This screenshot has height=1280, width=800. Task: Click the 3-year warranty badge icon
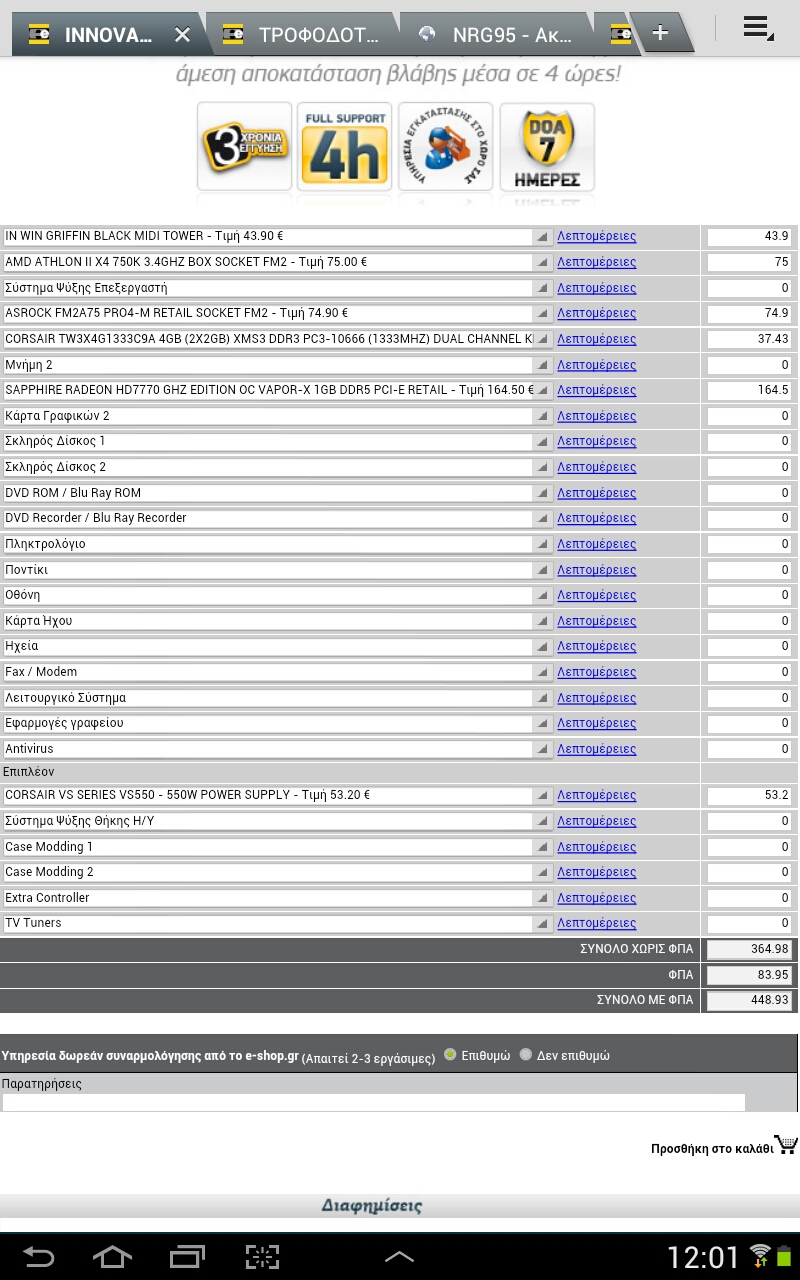pyautogui.click(x=244, y=146)
